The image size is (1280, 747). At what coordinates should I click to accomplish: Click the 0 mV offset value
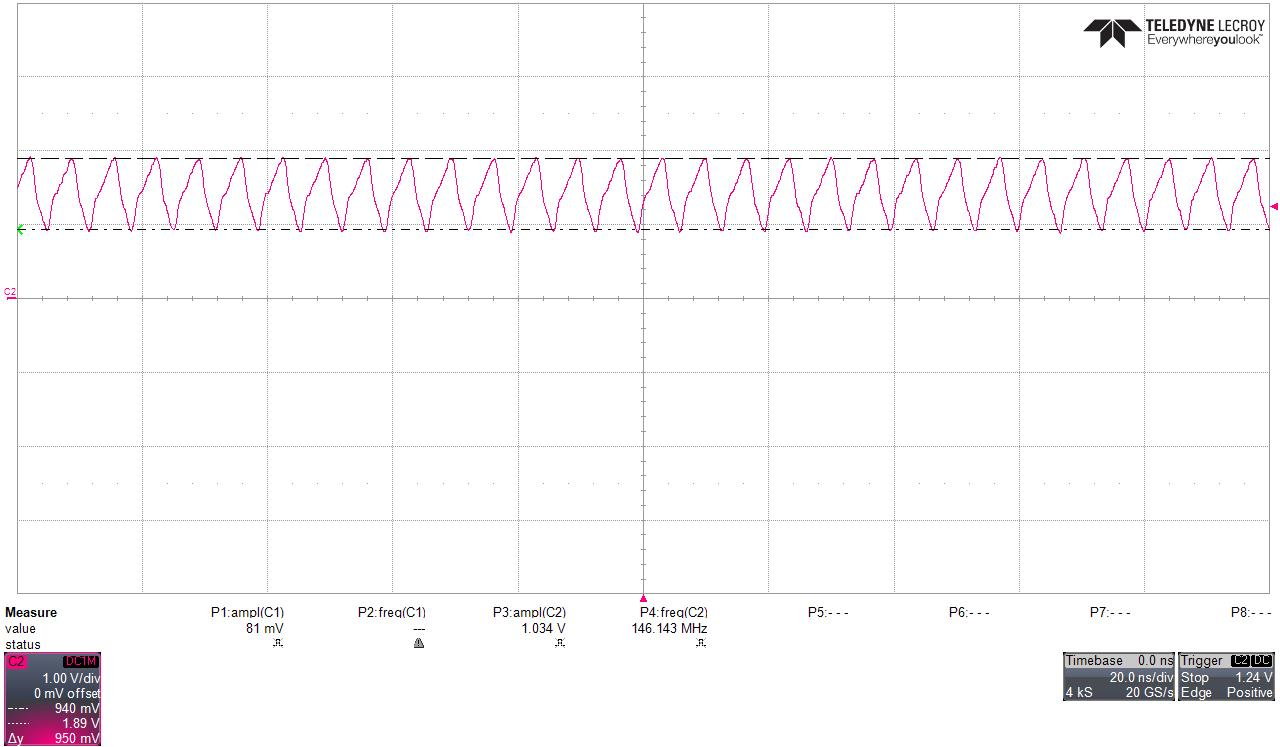pyautogui.click(x=67, y=692)
